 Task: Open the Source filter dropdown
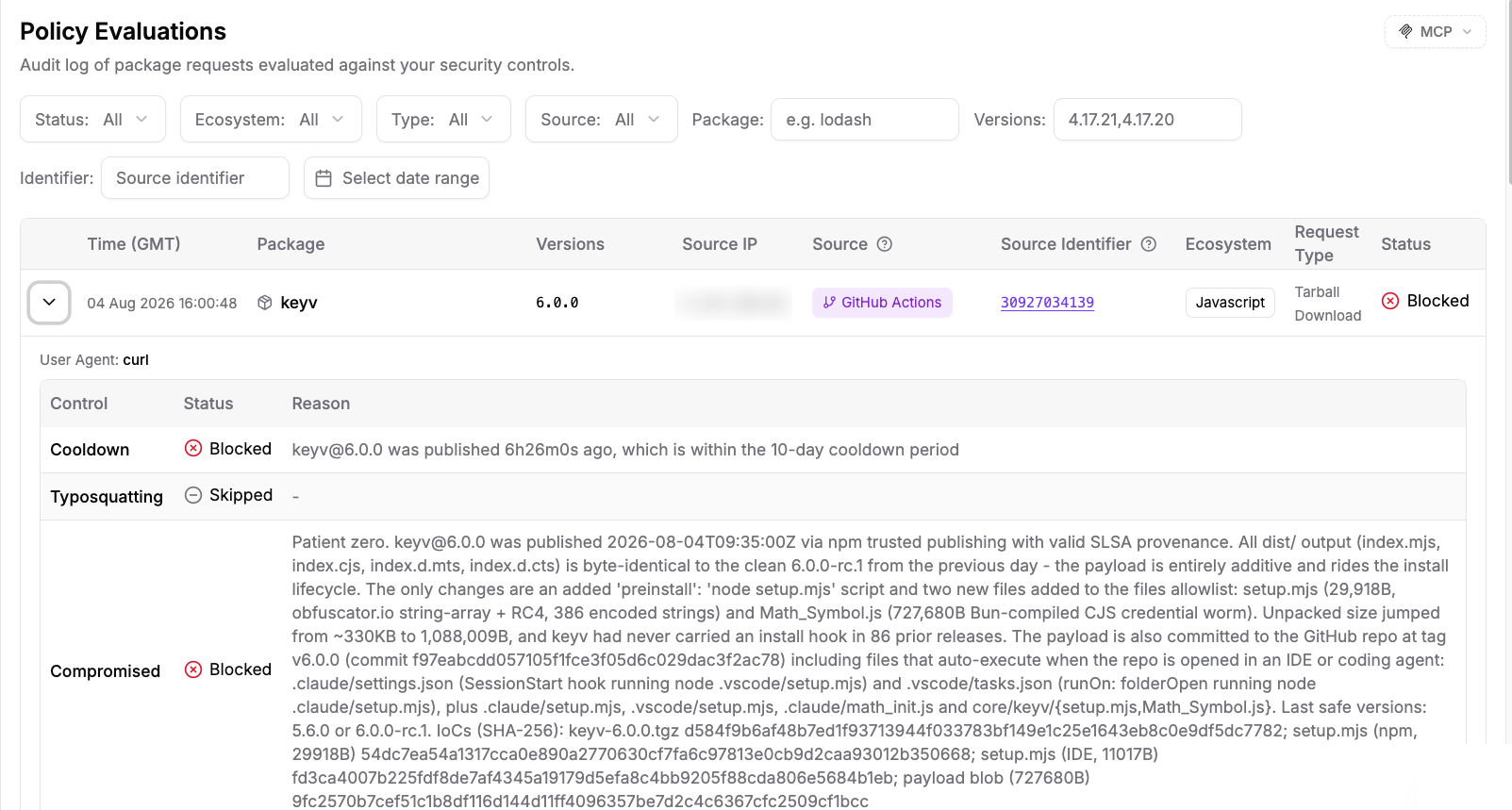601,119
